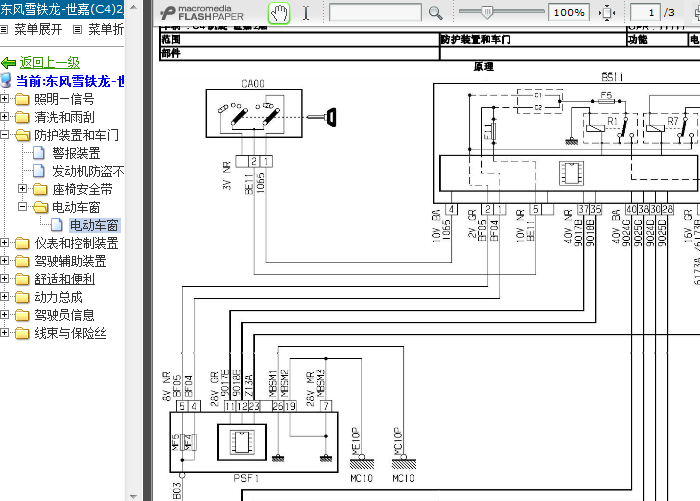Click the 防护装置和车门 table cell

tap(533, 39)
